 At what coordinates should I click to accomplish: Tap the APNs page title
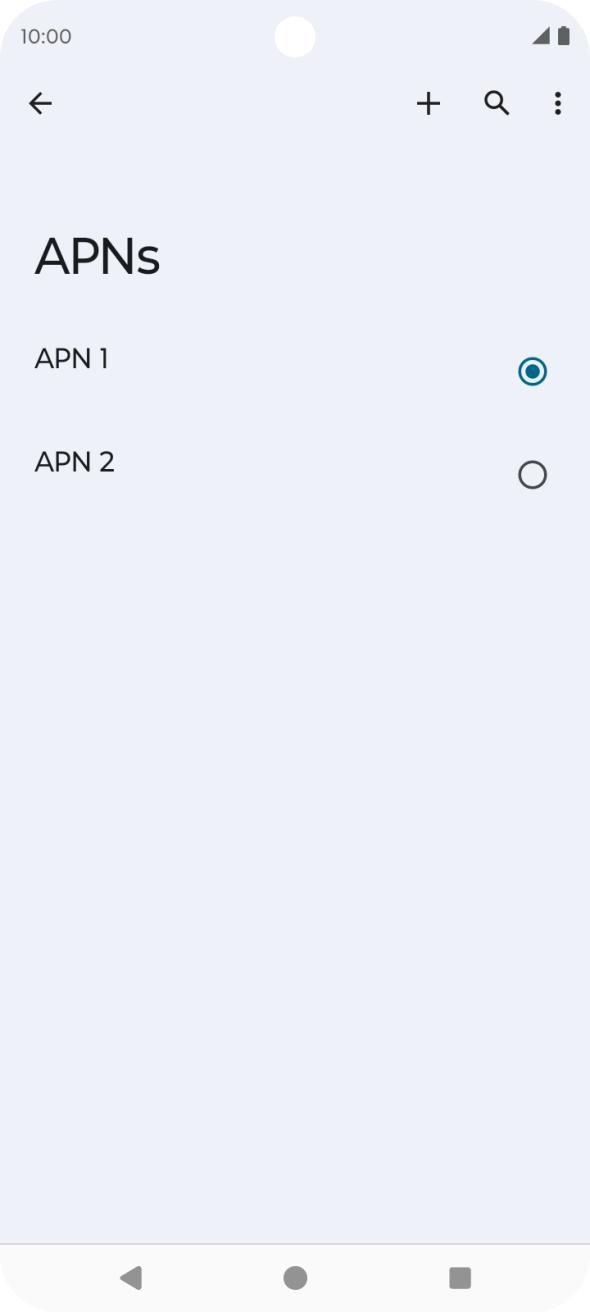(x=98, y=256)
